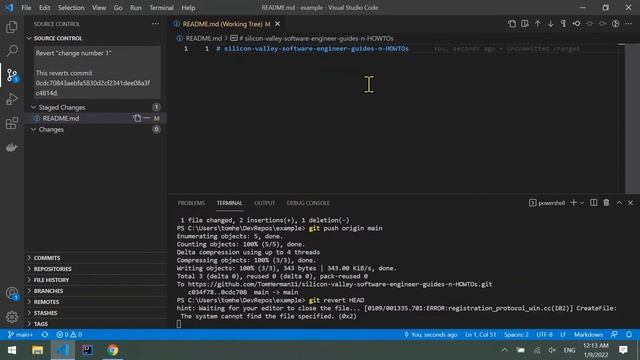Open the editor More Actions ellipsis
The image size is (640, 360).
click(629, 24)
